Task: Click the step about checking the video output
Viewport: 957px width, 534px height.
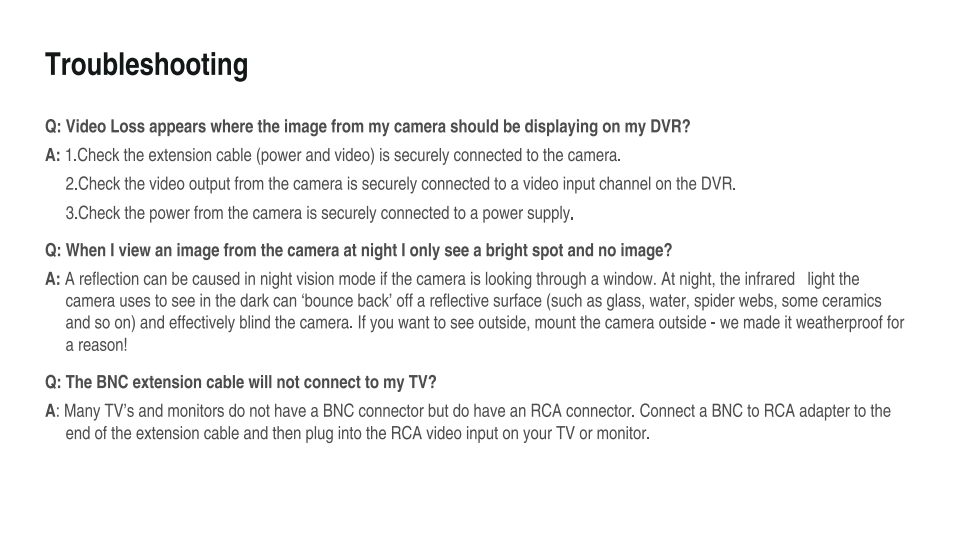Action: pos(400,184)
